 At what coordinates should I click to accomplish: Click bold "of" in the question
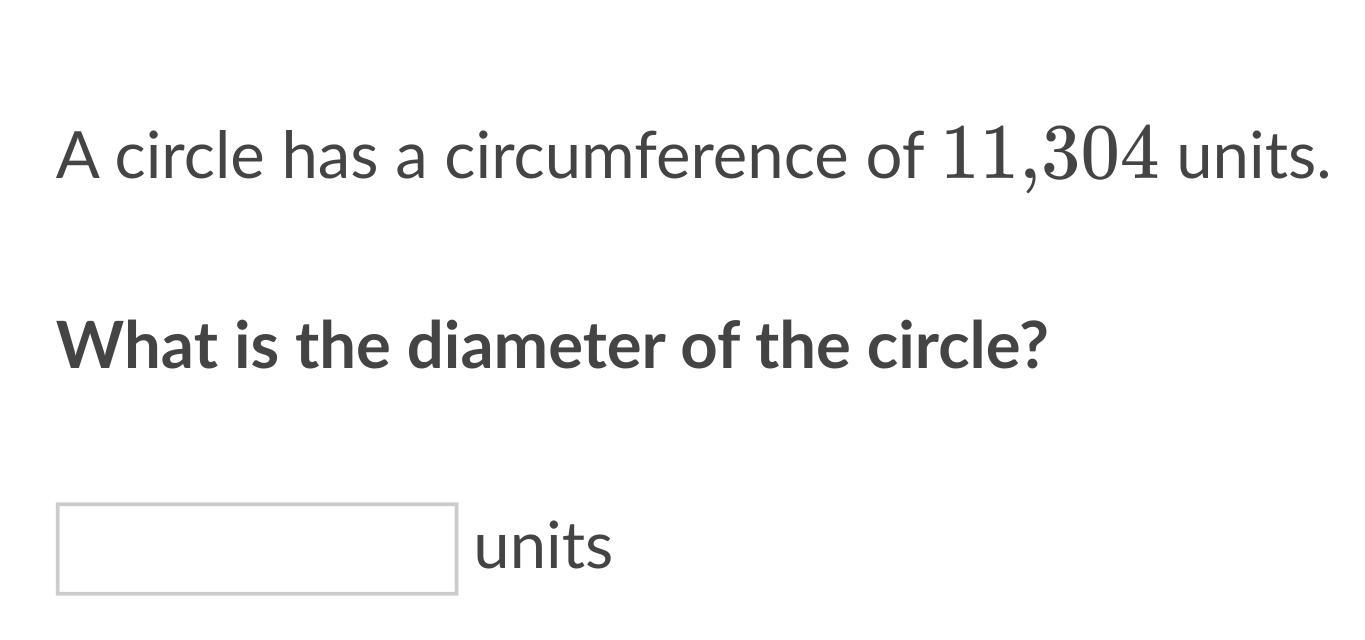[711, 345]
